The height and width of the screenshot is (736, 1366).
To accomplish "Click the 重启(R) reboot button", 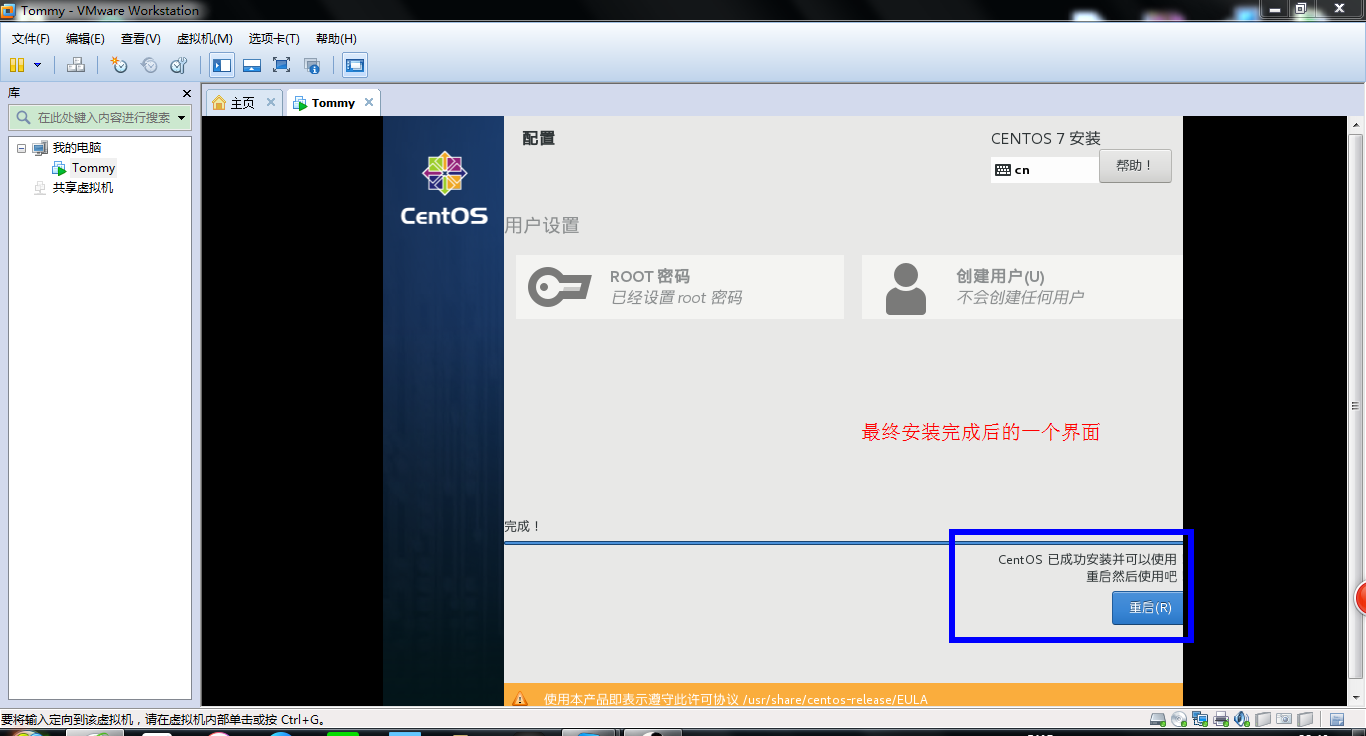I will click(x=1150, y=608).
